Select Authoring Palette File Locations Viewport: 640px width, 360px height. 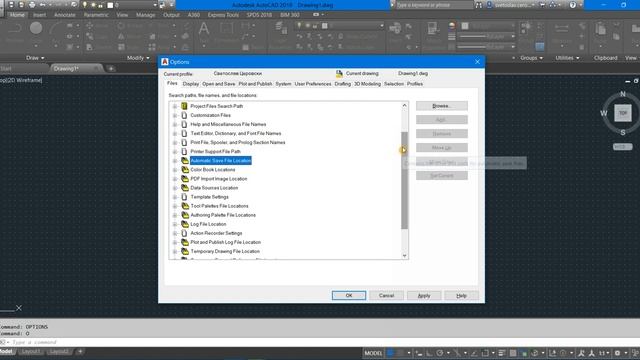pyautogui.click(x=223, y=215)
